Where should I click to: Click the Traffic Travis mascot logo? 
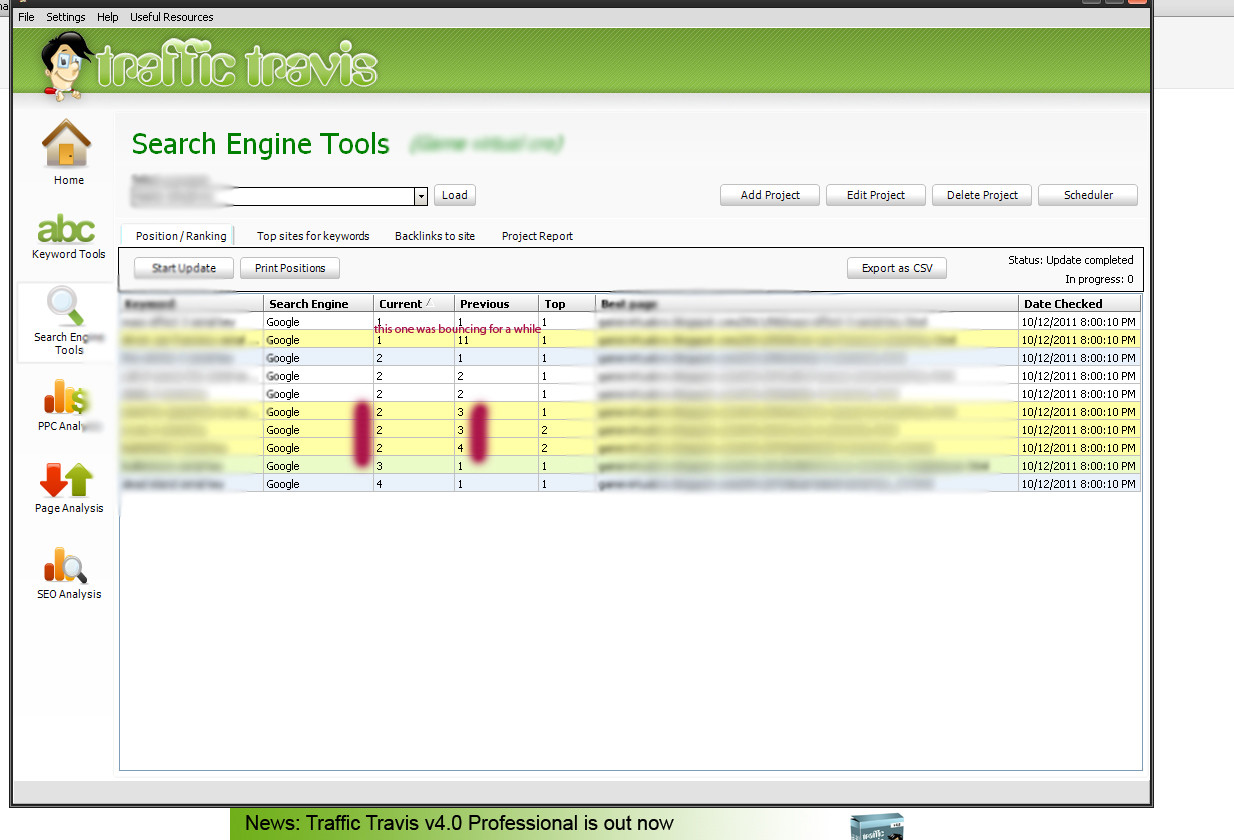pyautogui.click(x=68, y=66)
